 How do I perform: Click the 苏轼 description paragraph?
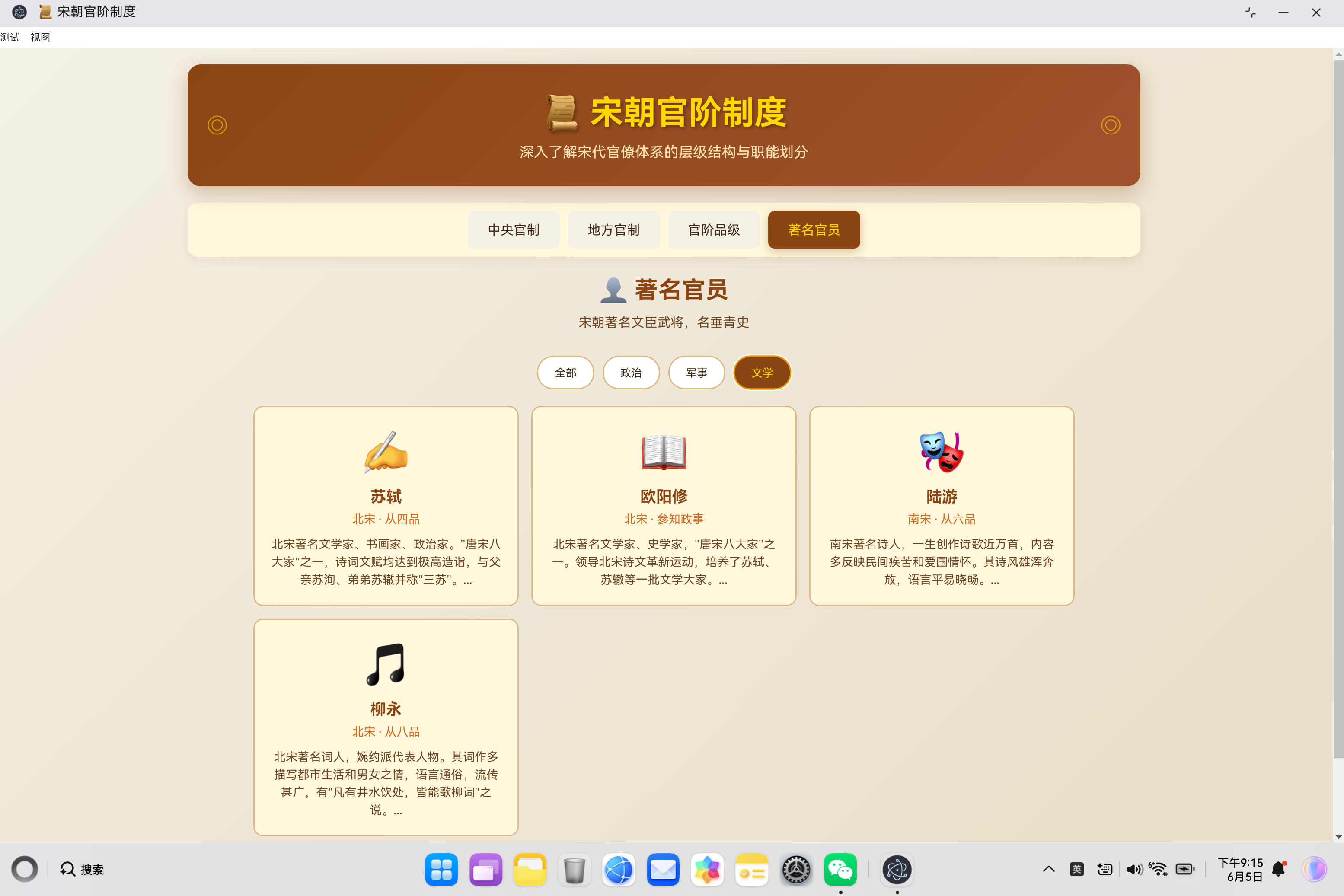pos(386,562)
